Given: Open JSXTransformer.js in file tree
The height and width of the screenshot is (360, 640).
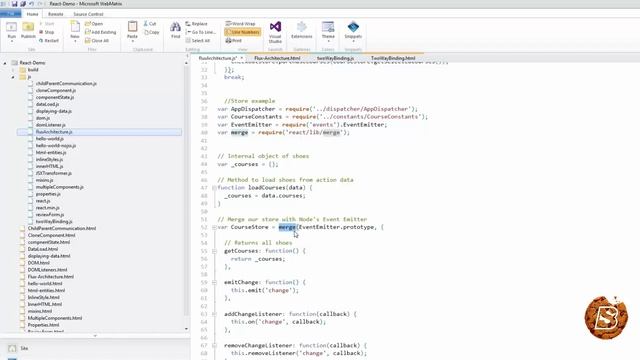Looking at the screenshot, I should (53, 173).
